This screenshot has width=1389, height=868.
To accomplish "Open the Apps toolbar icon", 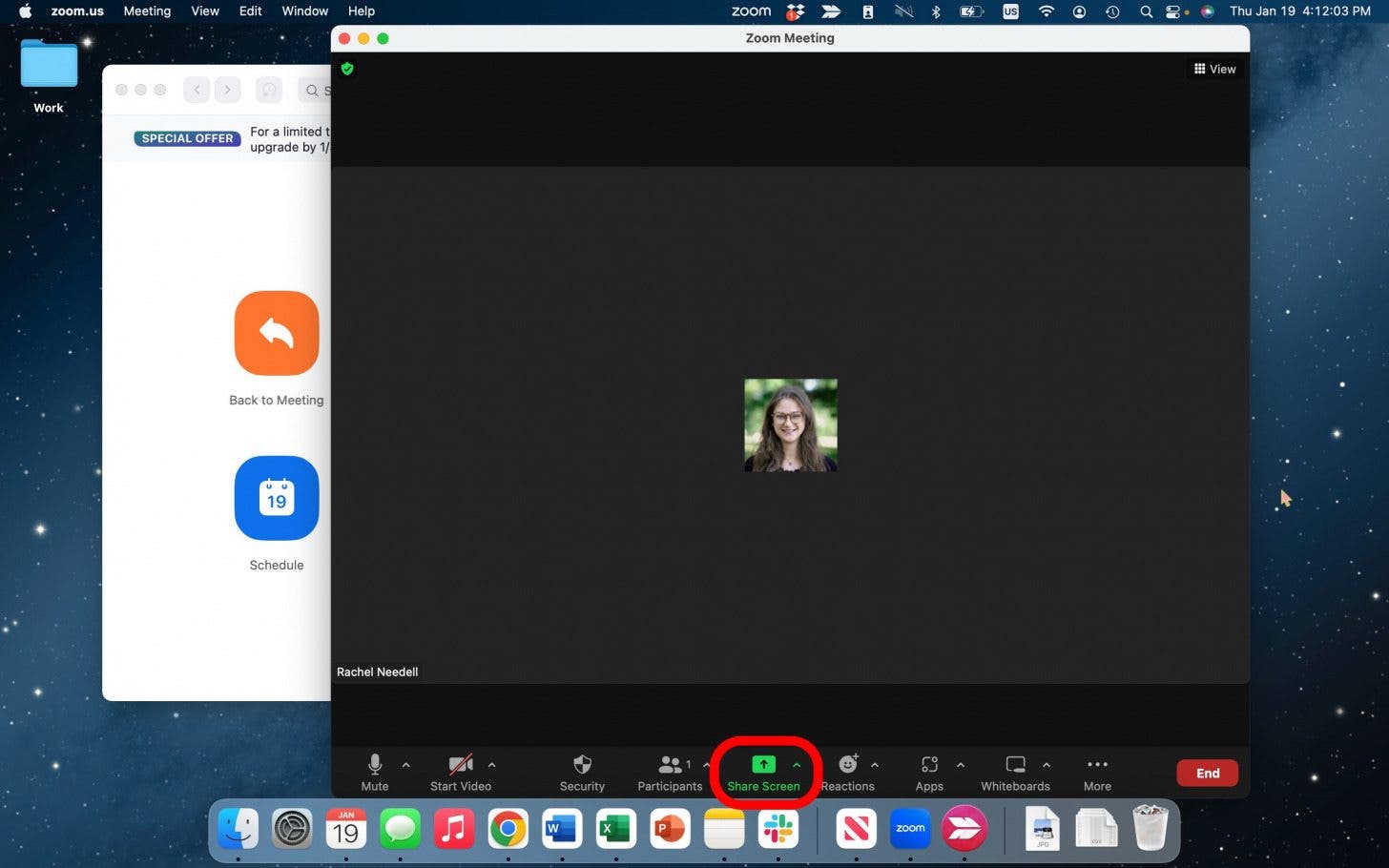I will click(x=929, y=765).
